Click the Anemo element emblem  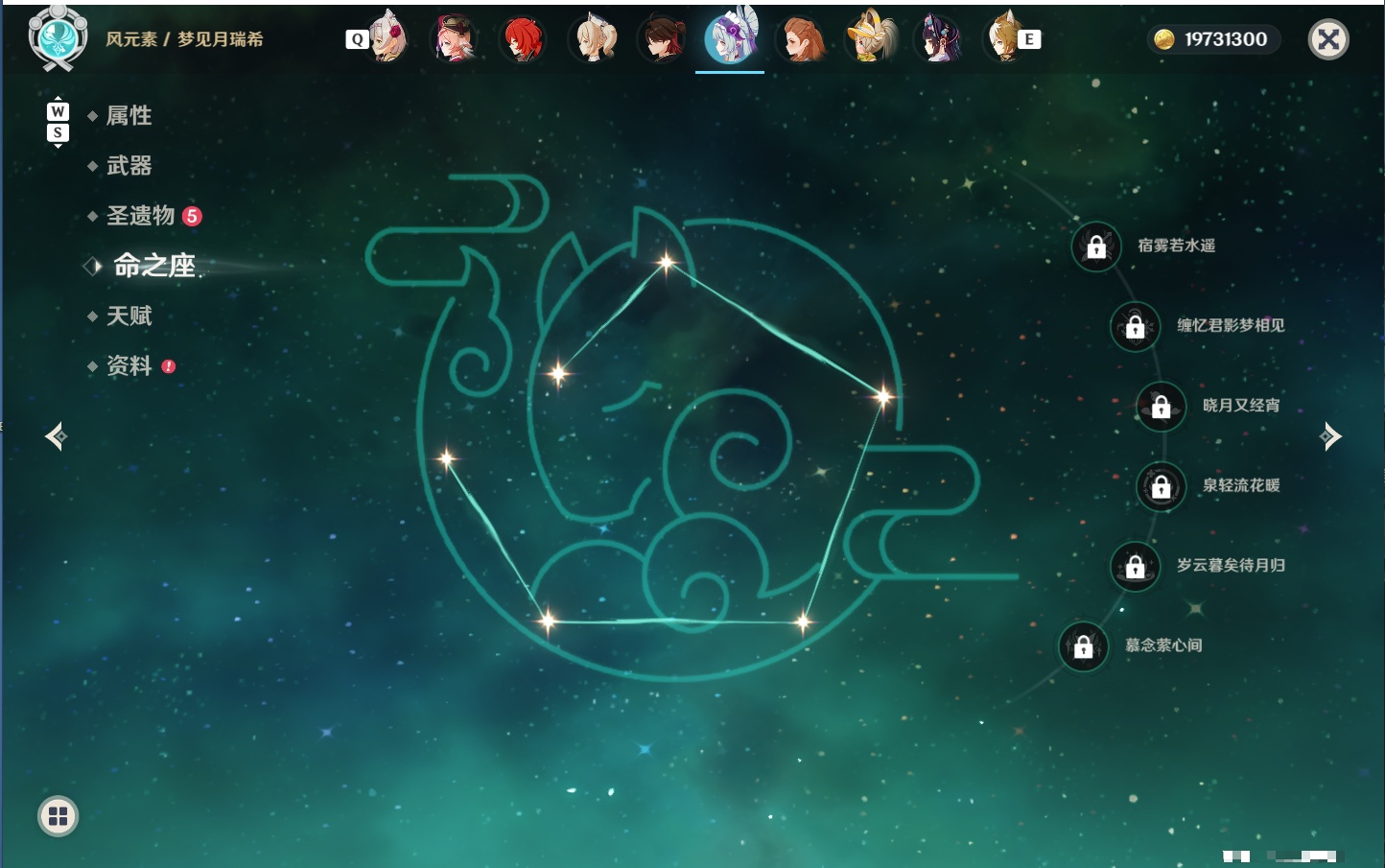(58, 38)
